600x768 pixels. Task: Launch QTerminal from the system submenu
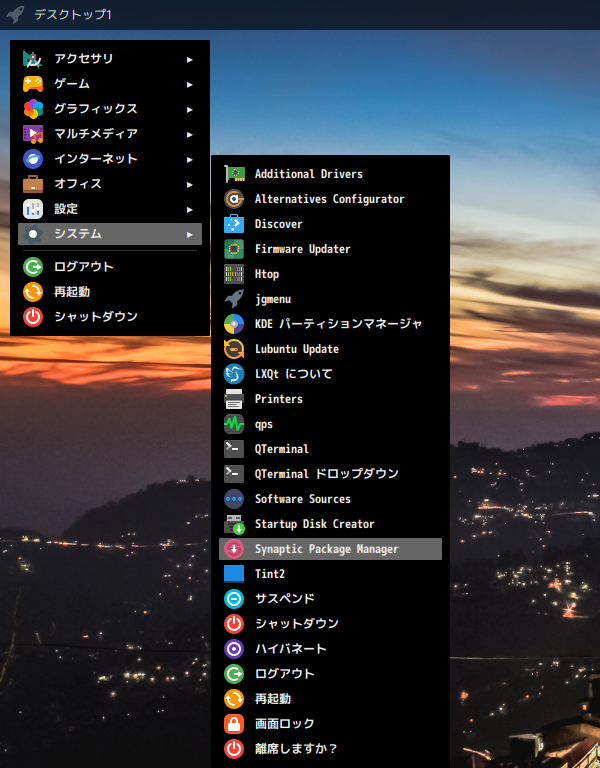click(330, 449)
